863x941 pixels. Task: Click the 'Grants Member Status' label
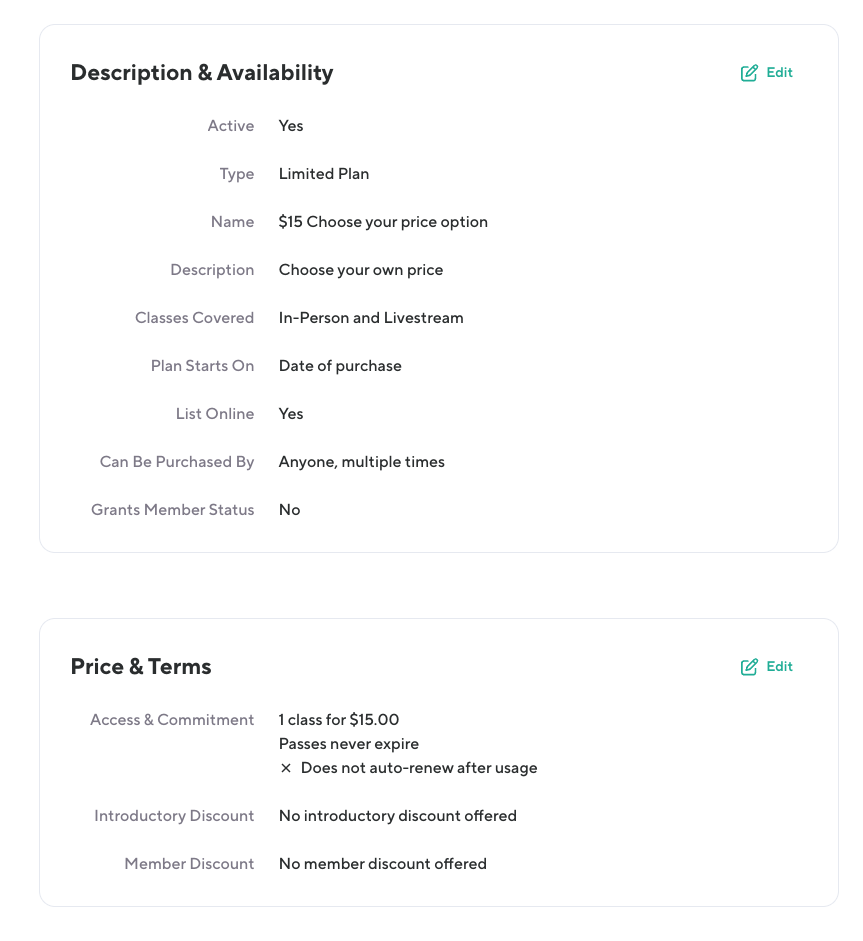point(173,510)
